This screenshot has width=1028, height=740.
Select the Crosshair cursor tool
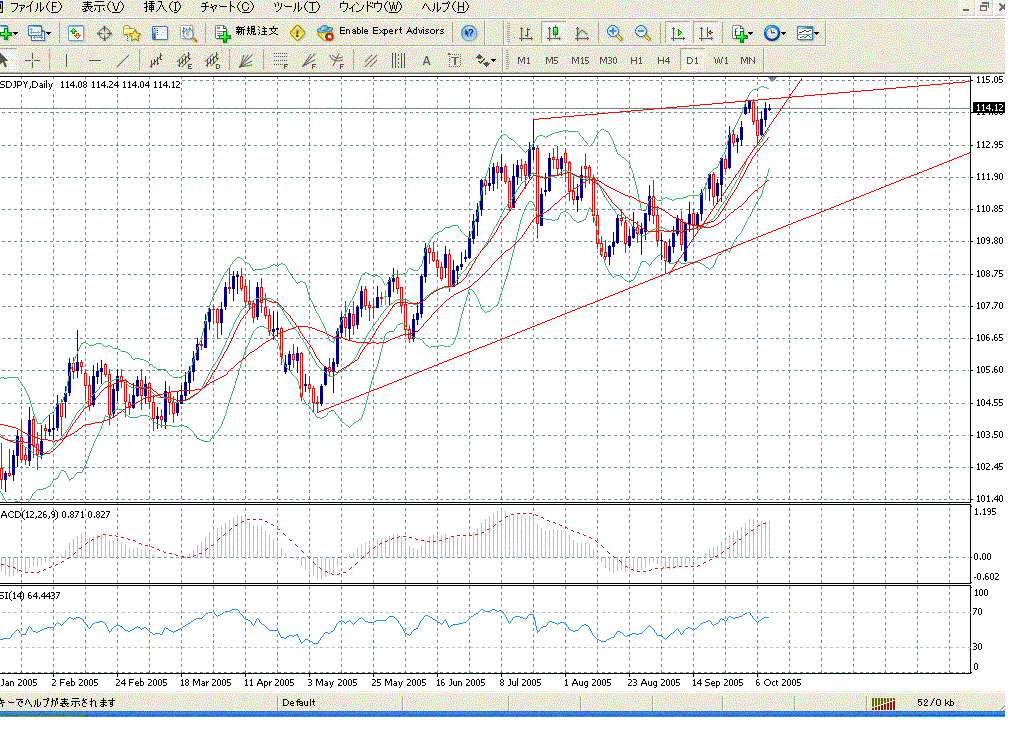click(33, 61)
